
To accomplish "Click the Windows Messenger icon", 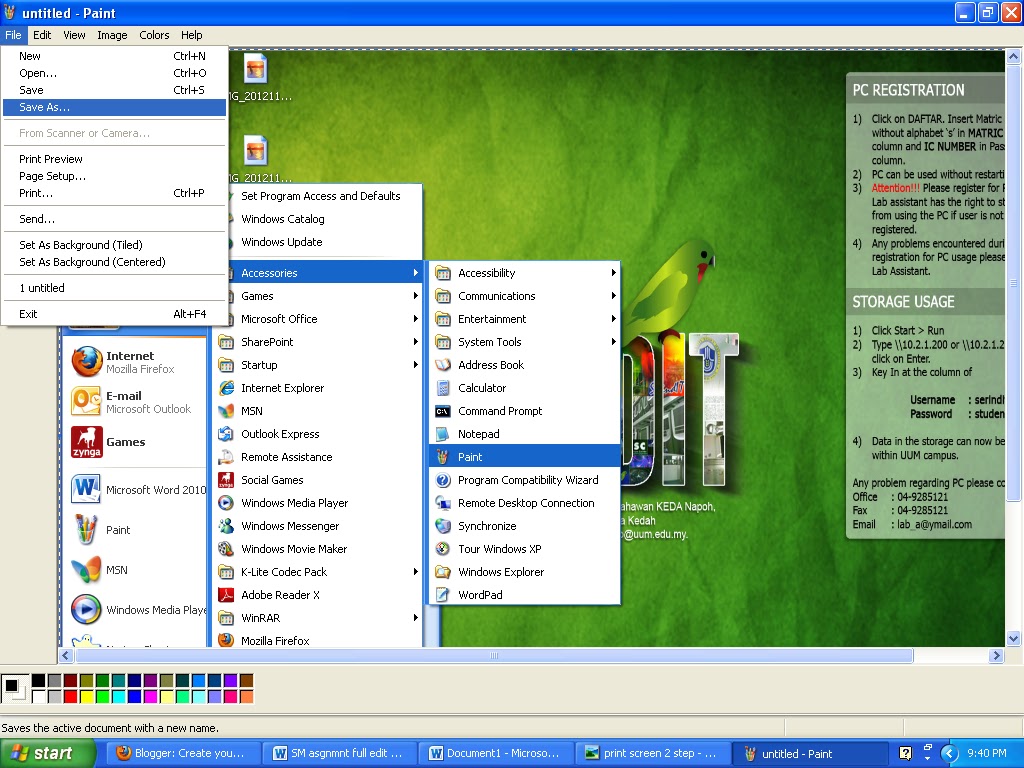I will pos(226,526).
